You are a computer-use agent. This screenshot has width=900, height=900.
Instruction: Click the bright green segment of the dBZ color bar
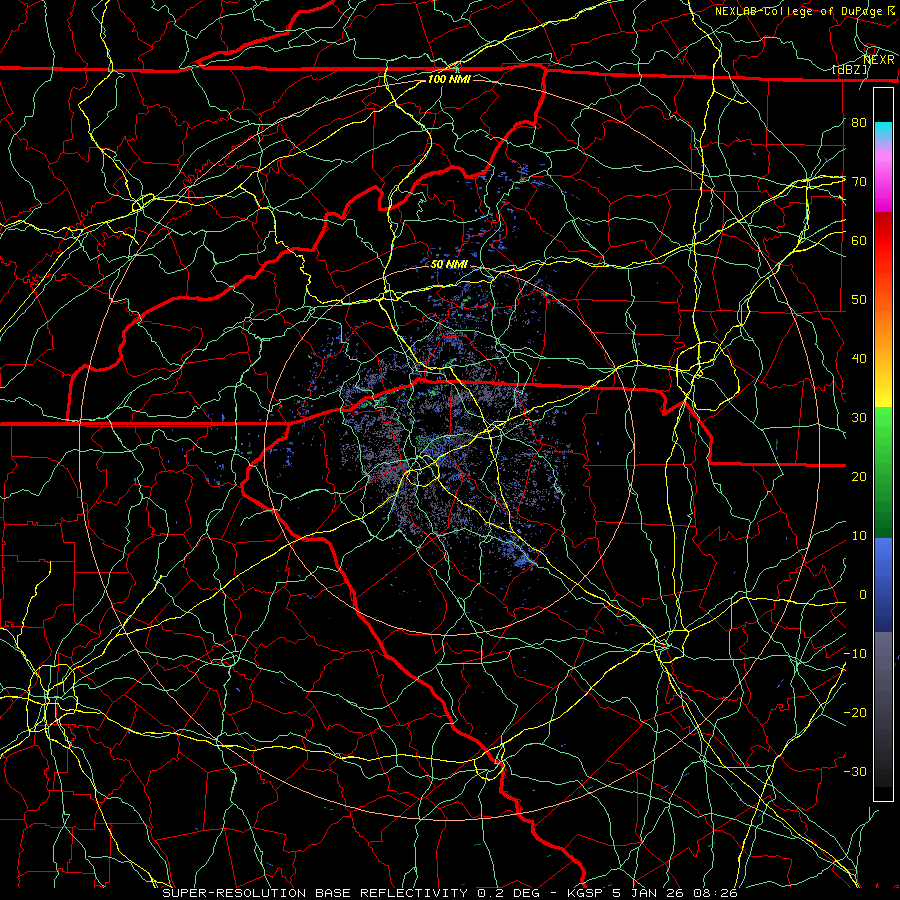click(x=883, y=428)
